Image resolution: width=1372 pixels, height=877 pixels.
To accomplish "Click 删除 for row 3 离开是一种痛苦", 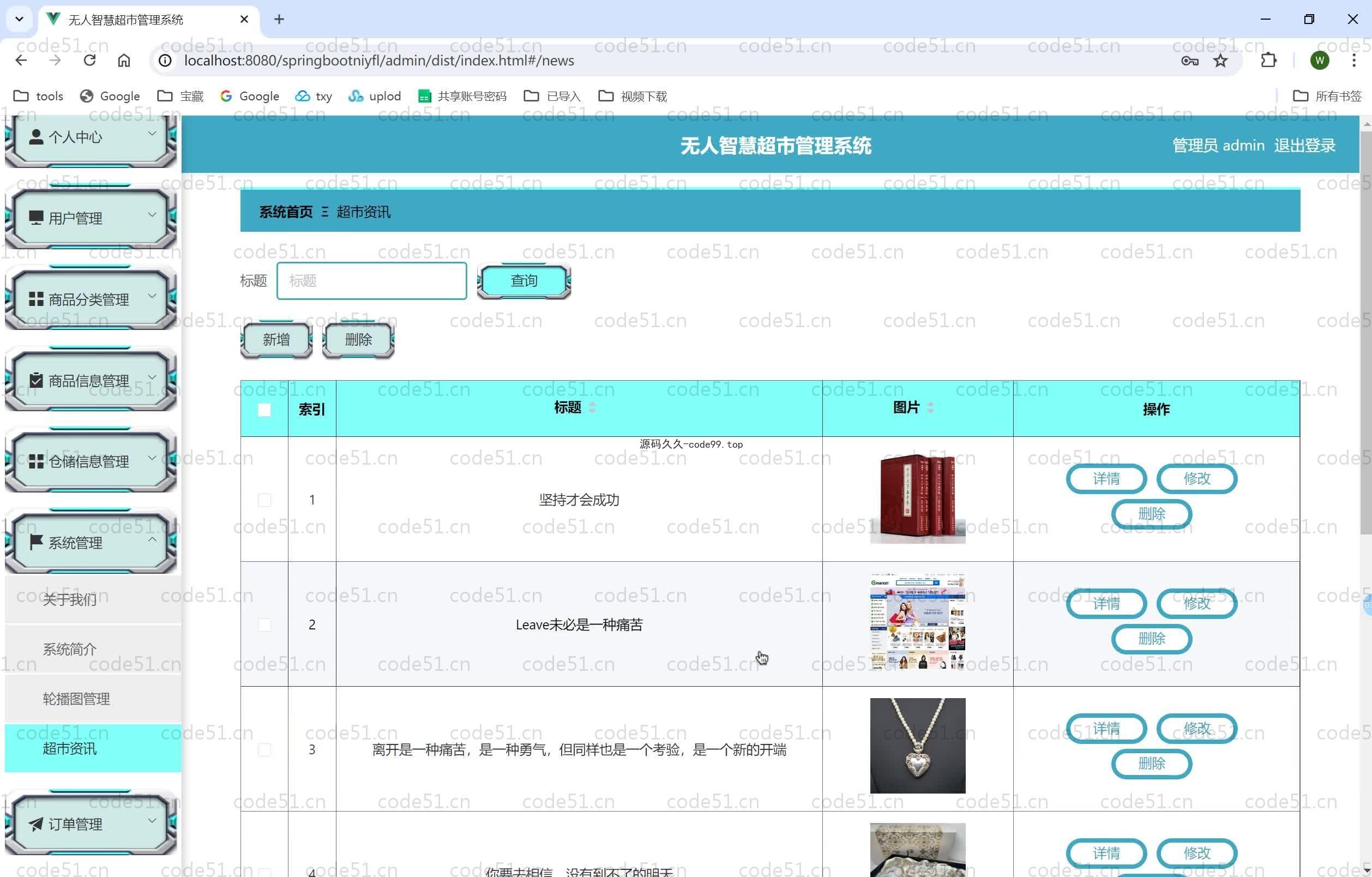I will 1152,763.
